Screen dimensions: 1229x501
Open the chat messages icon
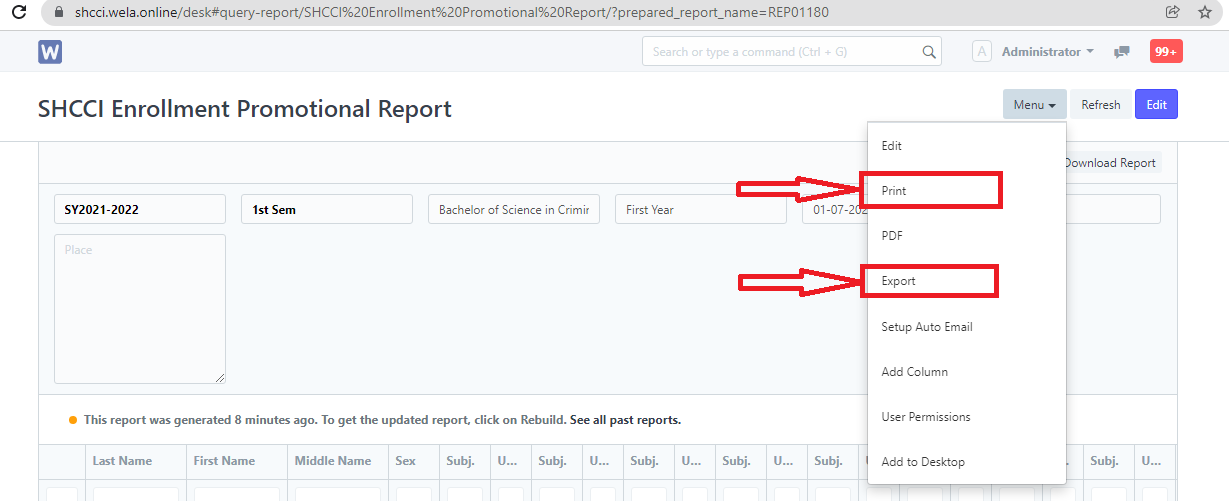tap(1122, 52)
